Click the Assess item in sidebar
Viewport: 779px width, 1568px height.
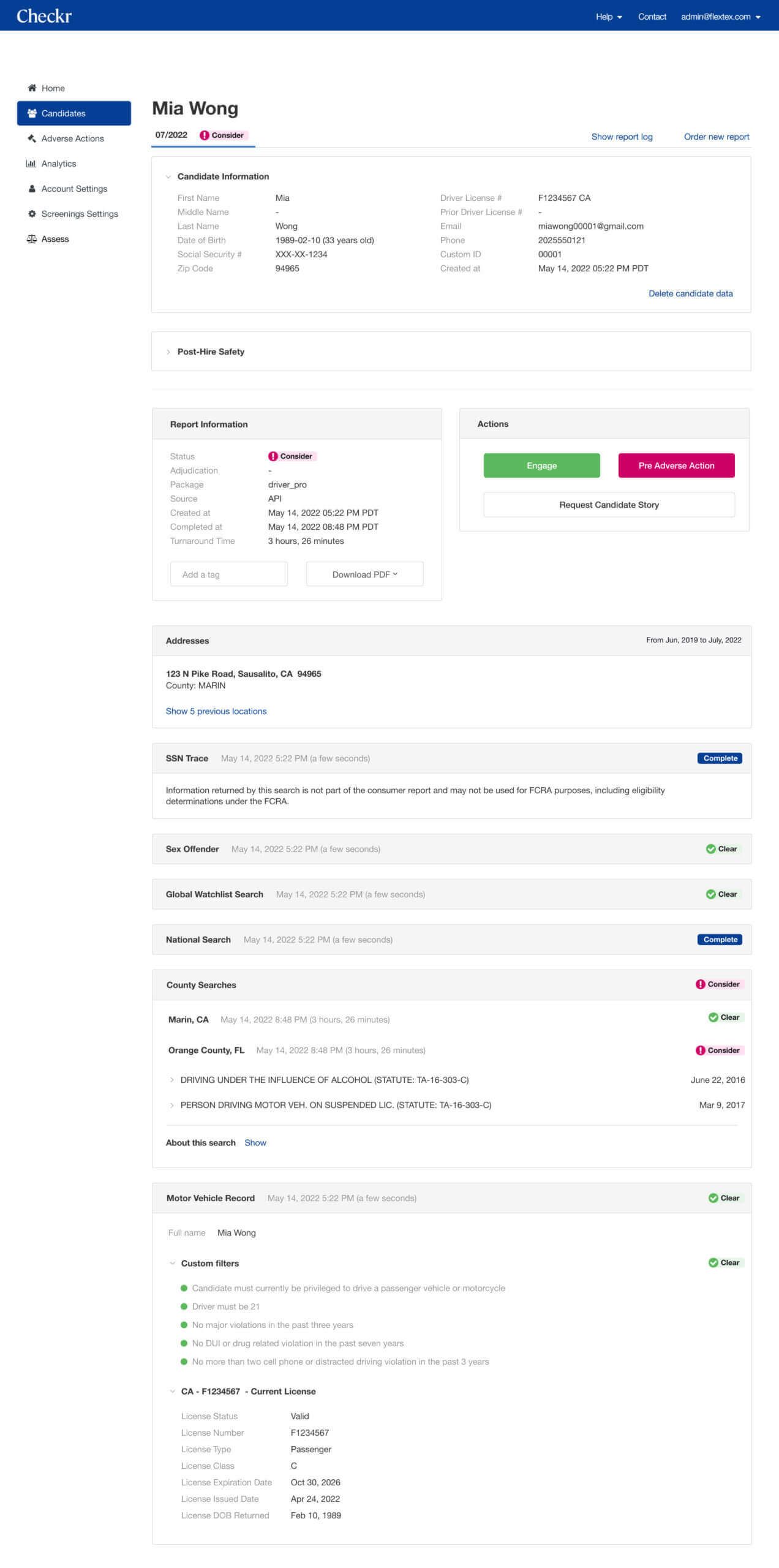point(73,239)
